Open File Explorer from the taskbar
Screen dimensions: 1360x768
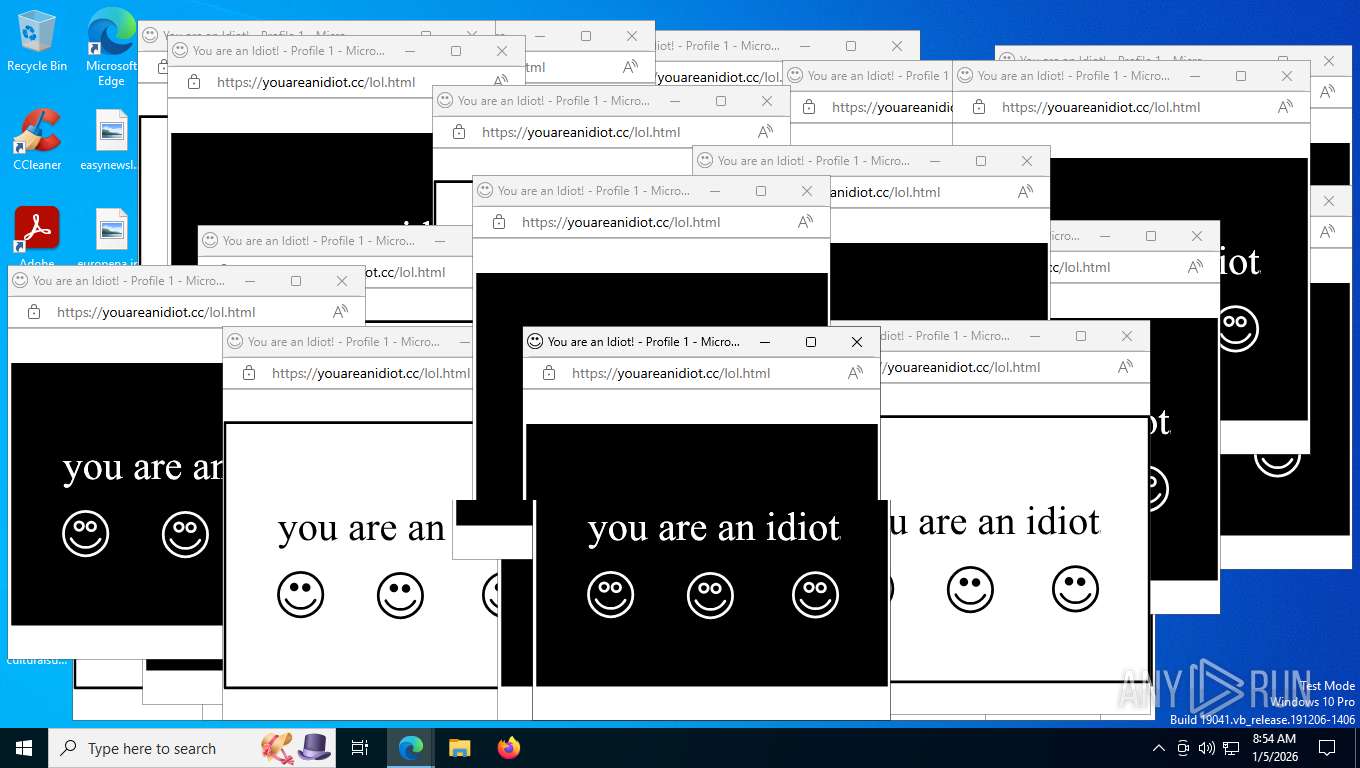click(459, 748)
